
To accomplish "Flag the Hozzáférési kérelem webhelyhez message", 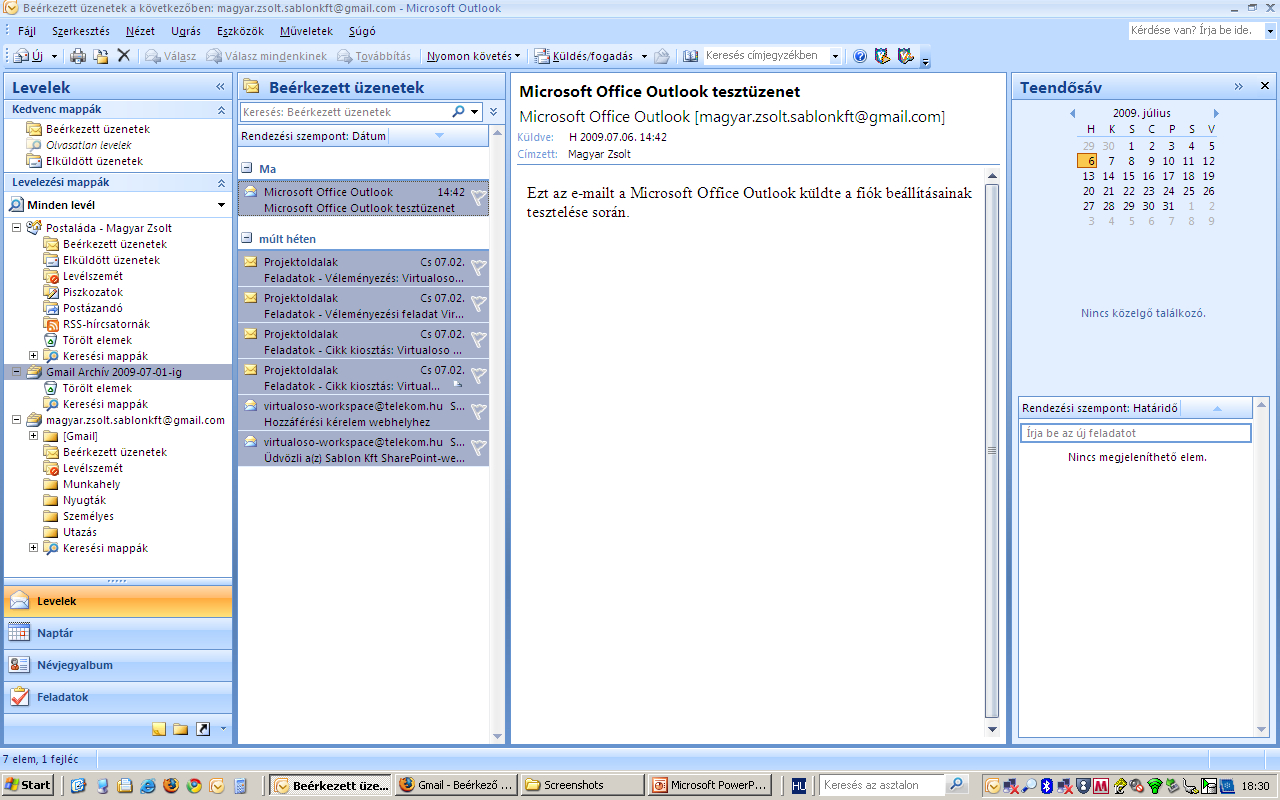I will 478,411.
